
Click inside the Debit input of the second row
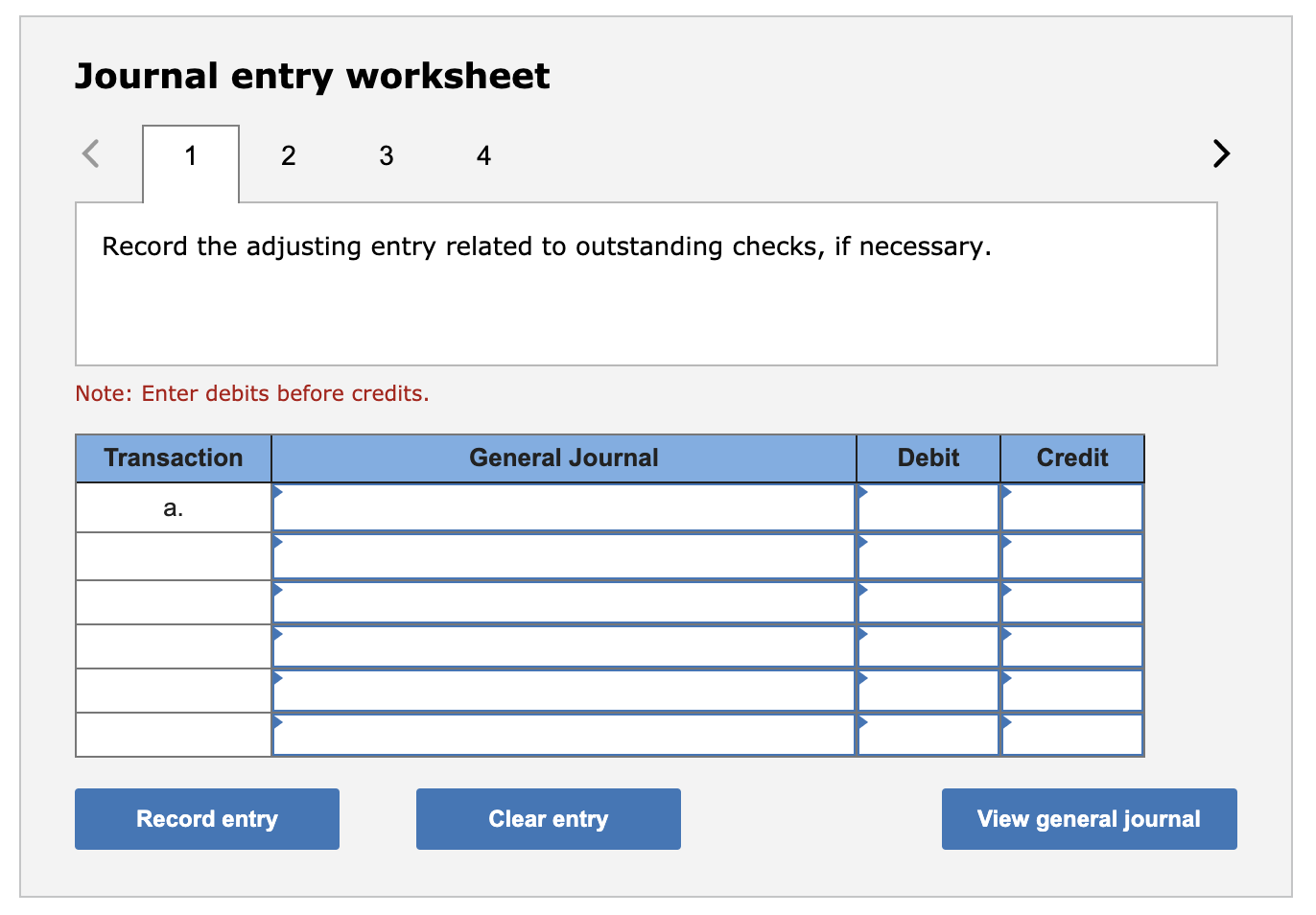pyautogui.click(x=927, y=554)
